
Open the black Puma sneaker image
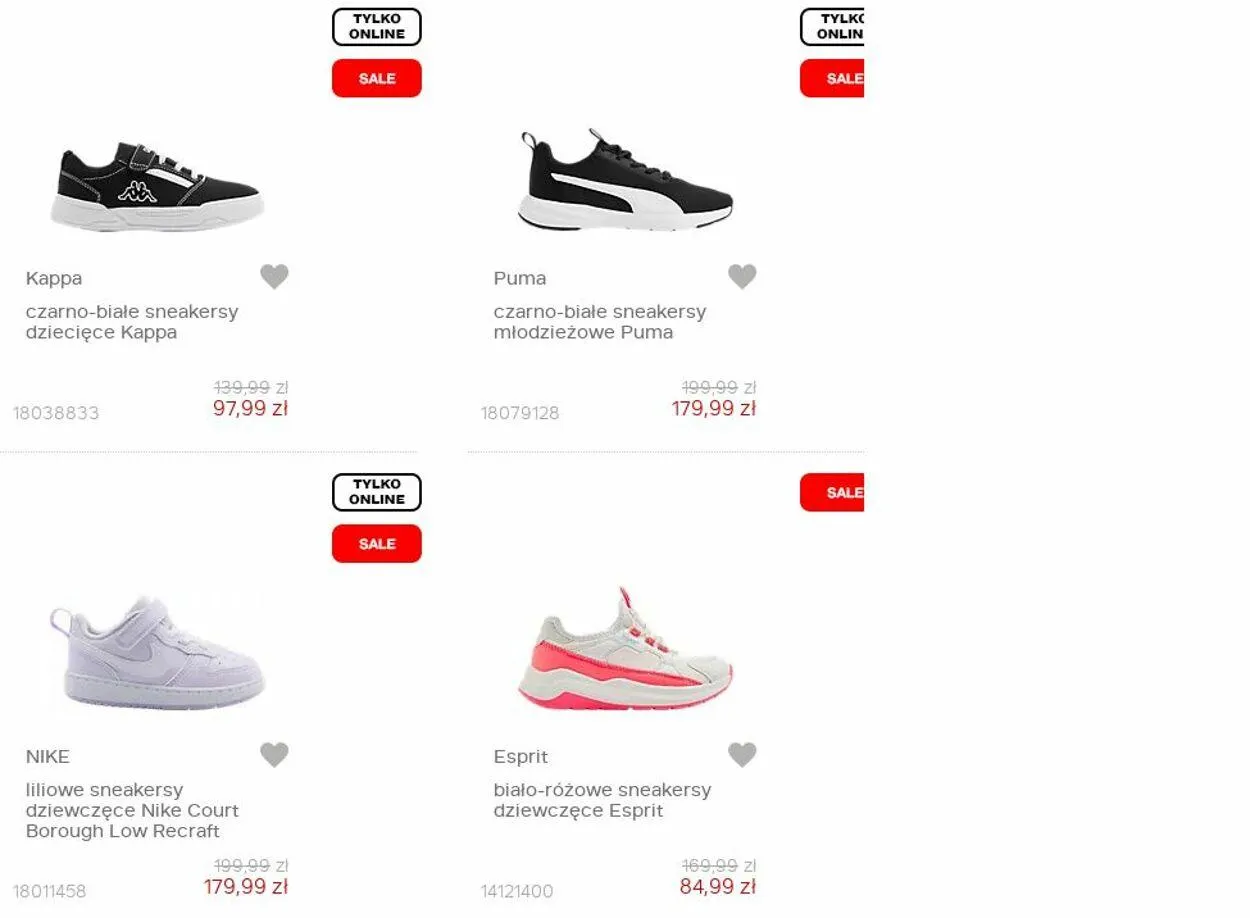tap(625, 180)
